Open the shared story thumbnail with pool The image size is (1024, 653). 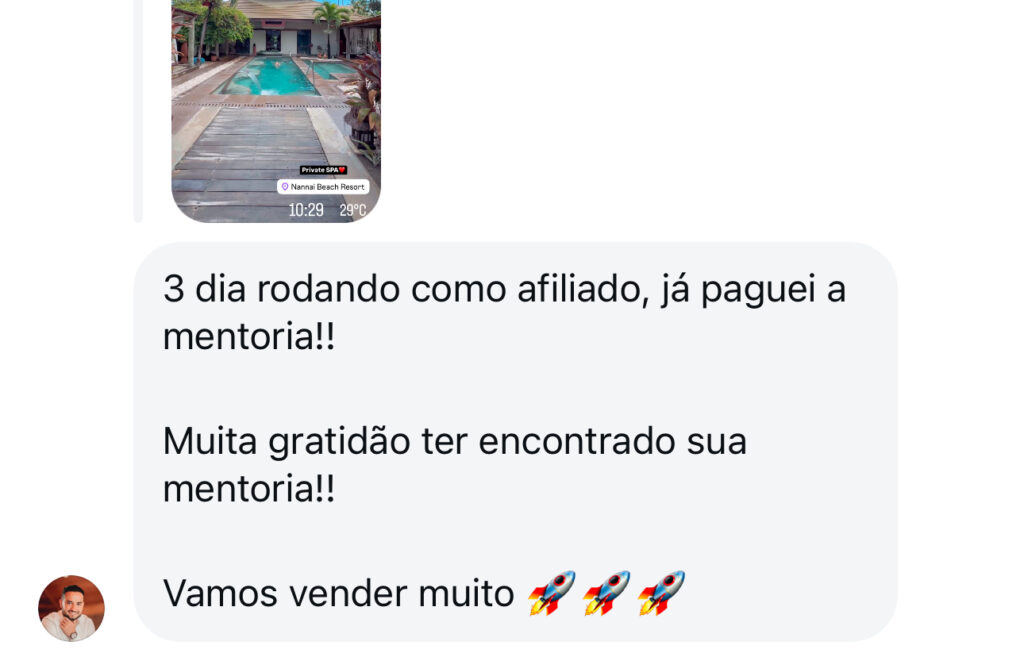(x=276, y=111)
